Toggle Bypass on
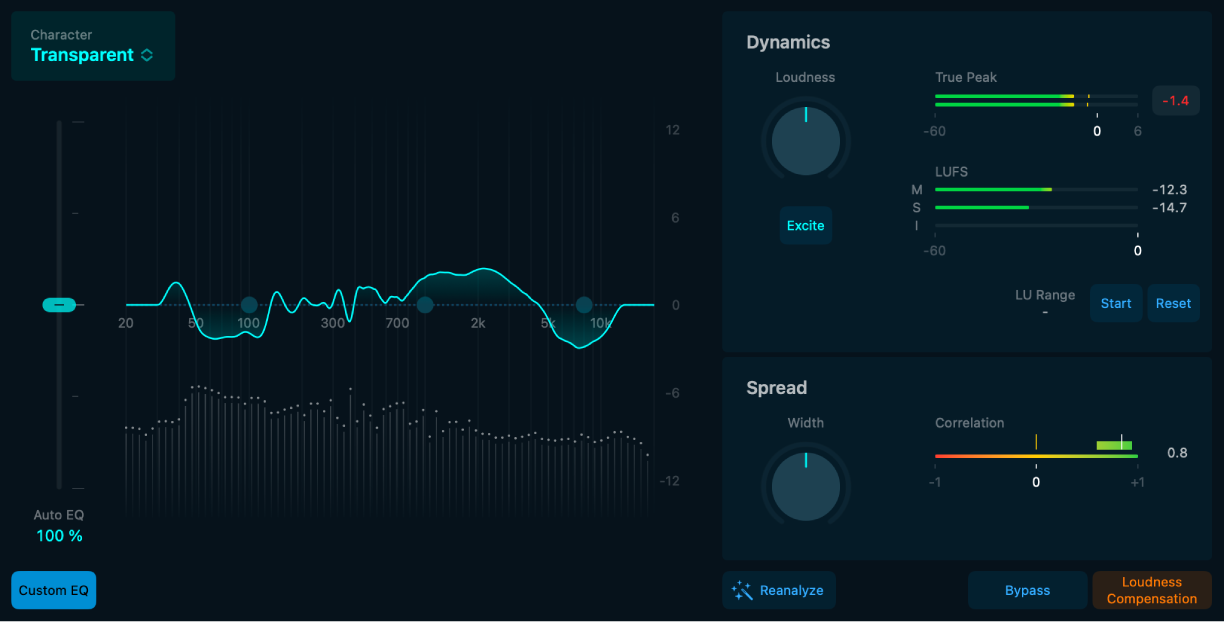 (x=1027, y=590)
